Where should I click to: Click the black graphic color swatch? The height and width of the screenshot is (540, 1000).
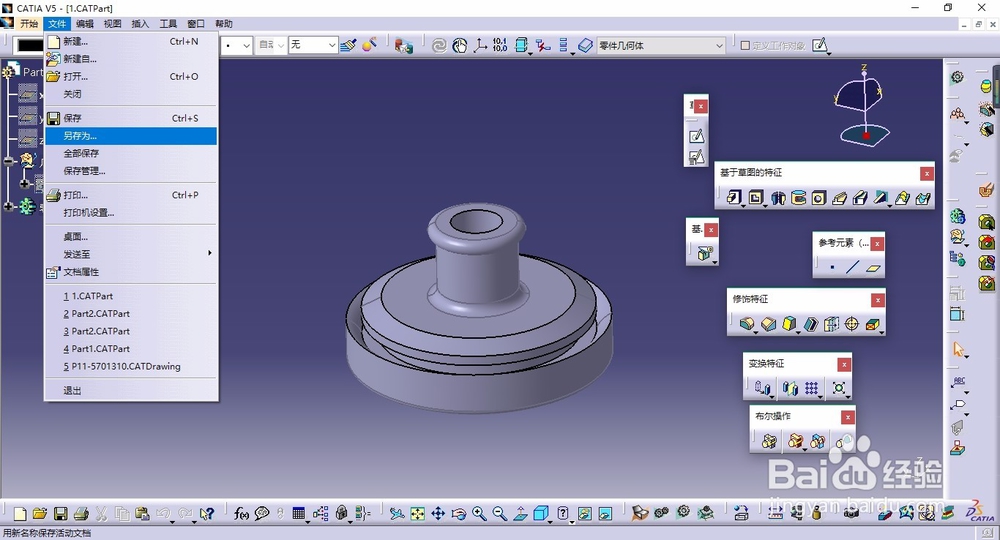coord(30,45)
